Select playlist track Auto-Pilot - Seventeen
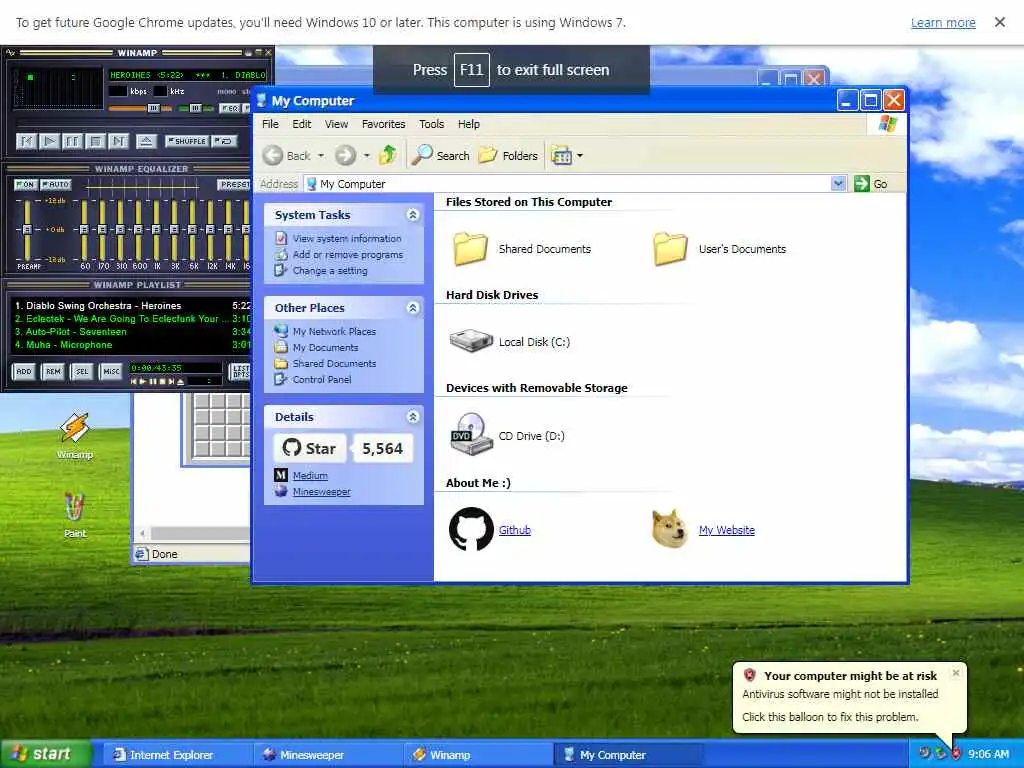 click(133, 332)
